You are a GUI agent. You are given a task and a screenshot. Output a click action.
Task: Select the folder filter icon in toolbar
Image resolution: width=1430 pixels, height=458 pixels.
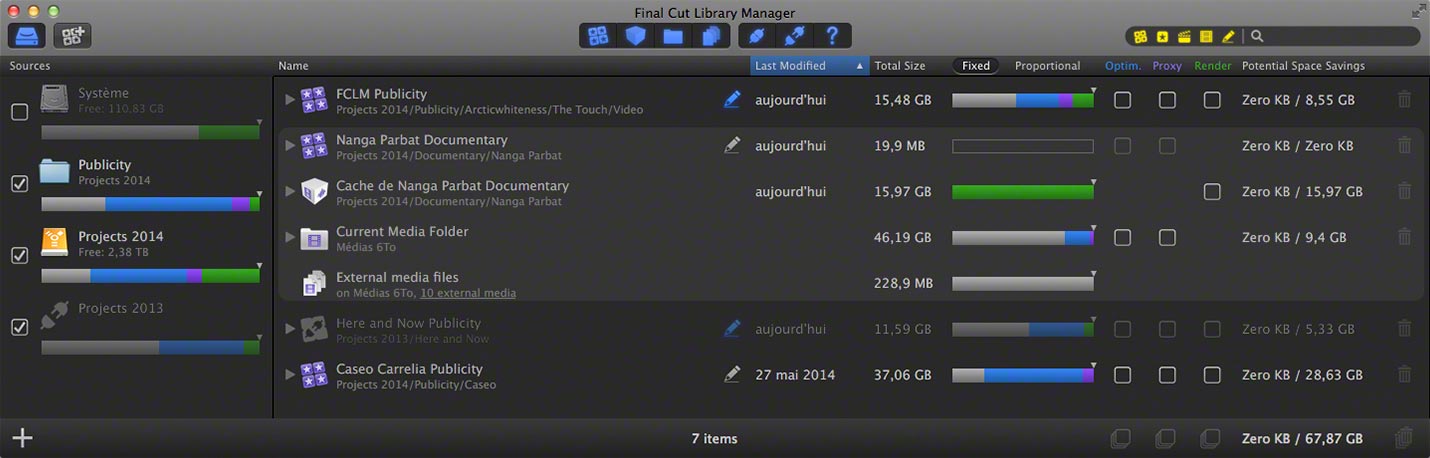[673, 36]
